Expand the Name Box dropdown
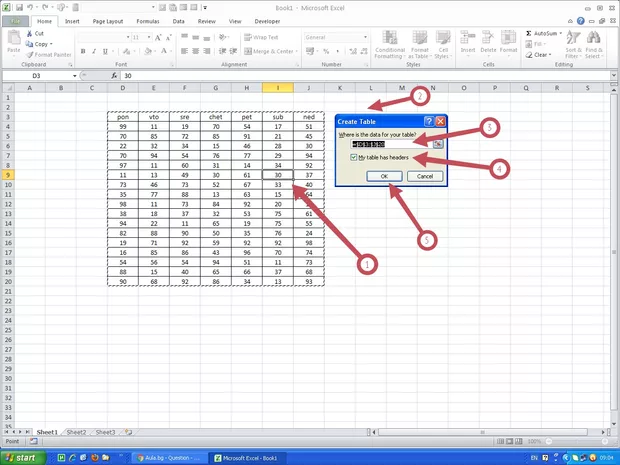 pyautogui.click(x=73, y=76)
